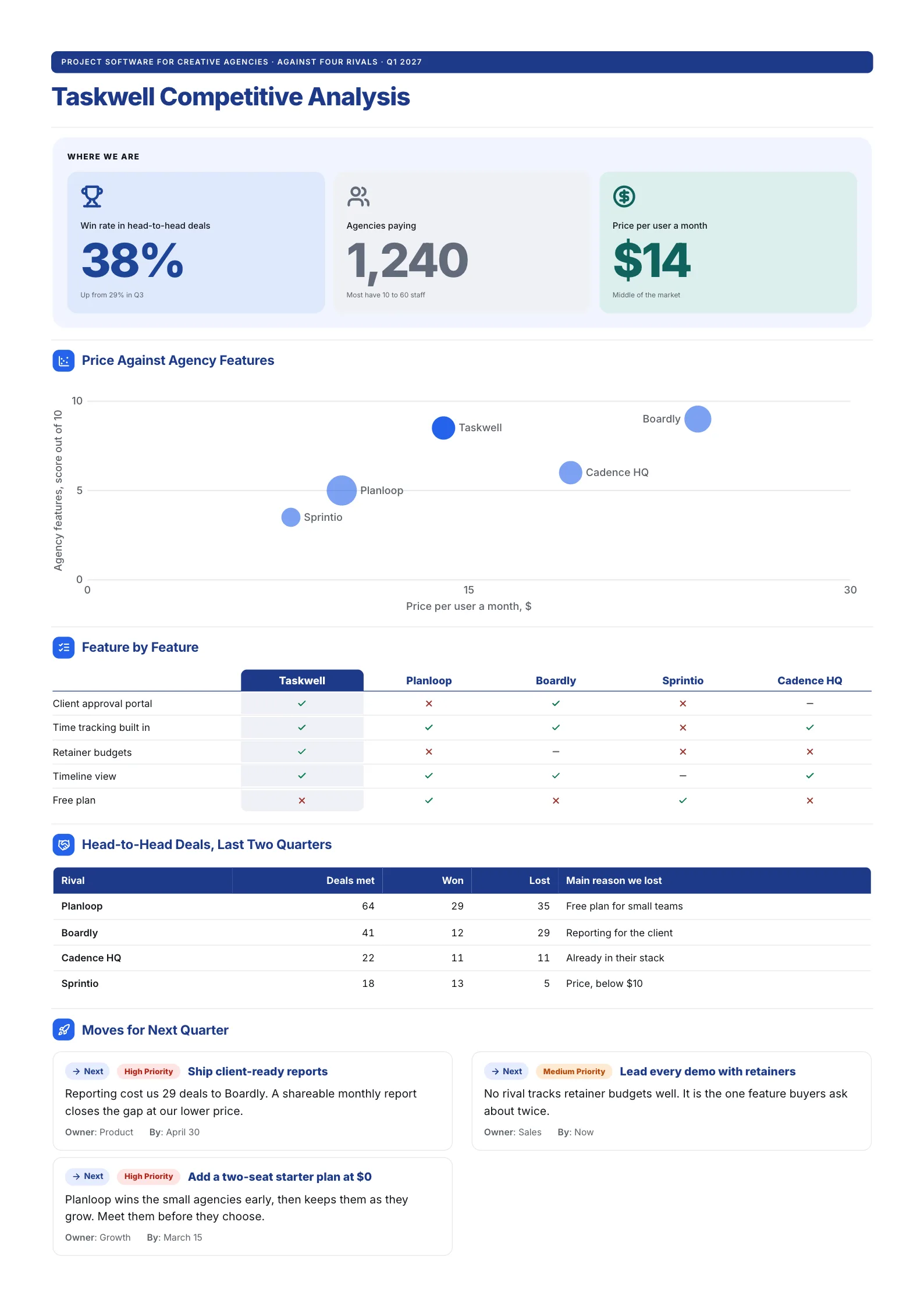Image resolution: width=924 pixels, height=1307 pixels.
Task: Click the 38% win rate figure
Action: click(x=133, y=260)
